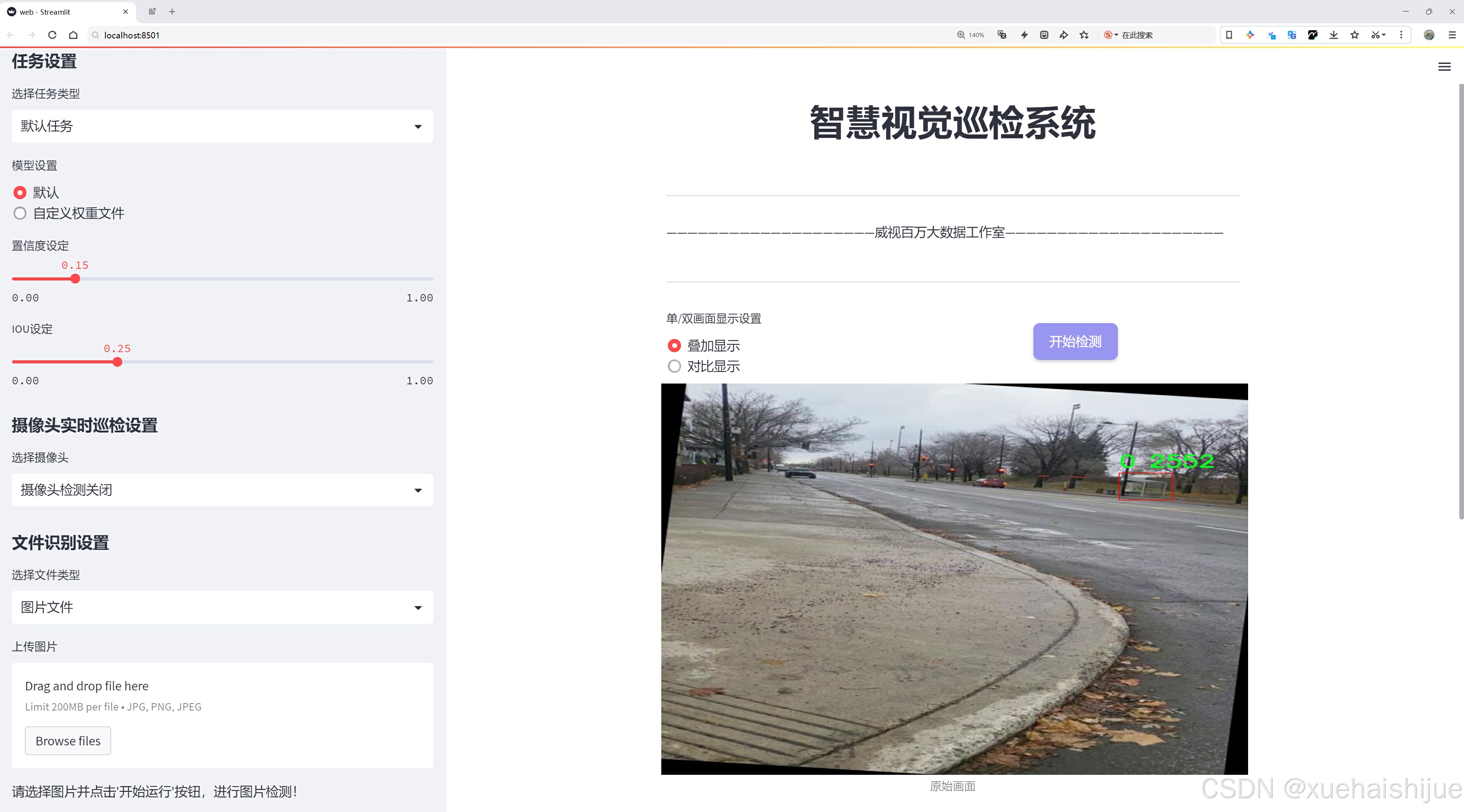The width and height of the screenshot is (1464, 812).
Task: Open the Streamlit hamburger menu
Action: 1444,67
